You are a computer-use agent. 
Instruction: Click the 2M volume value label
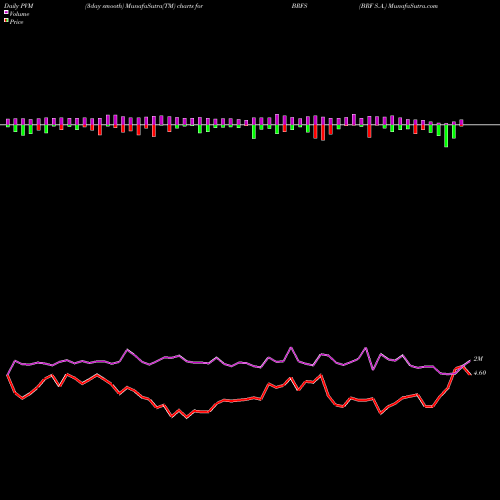click(478, 359)
